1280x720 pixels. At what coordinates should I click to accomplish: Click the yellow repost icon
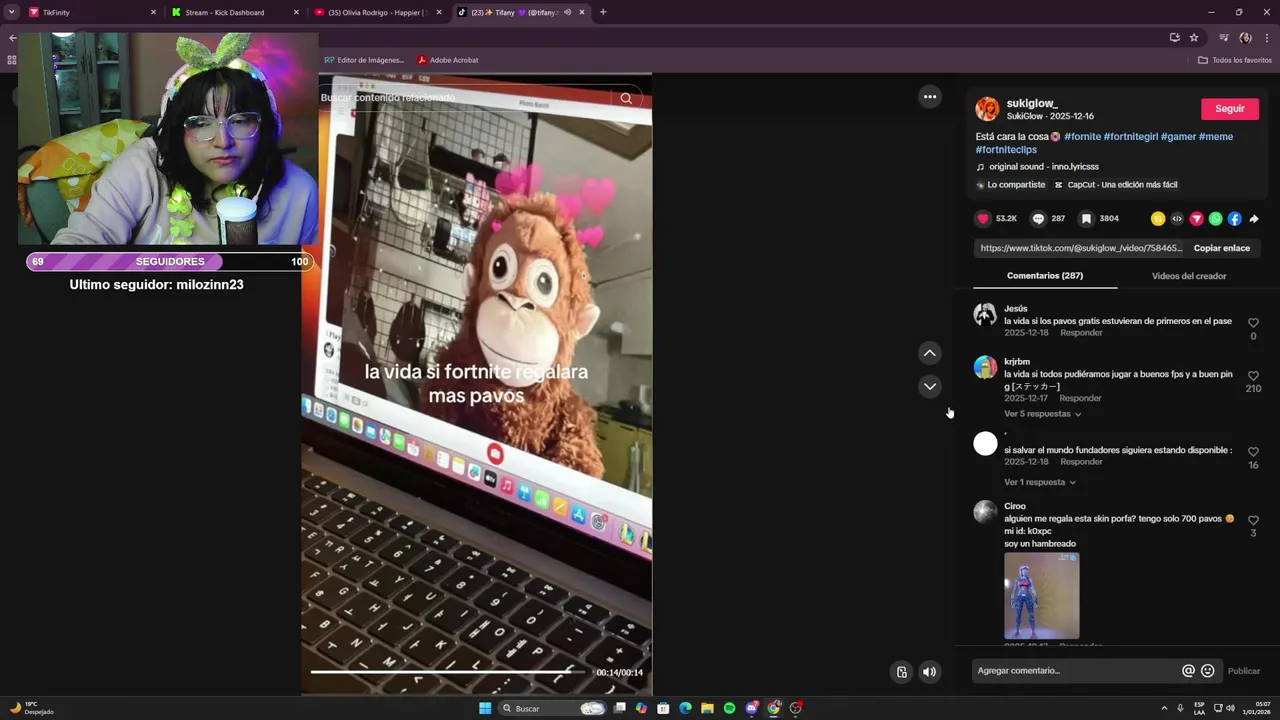pyautogui.click(x=1158, y=219)
